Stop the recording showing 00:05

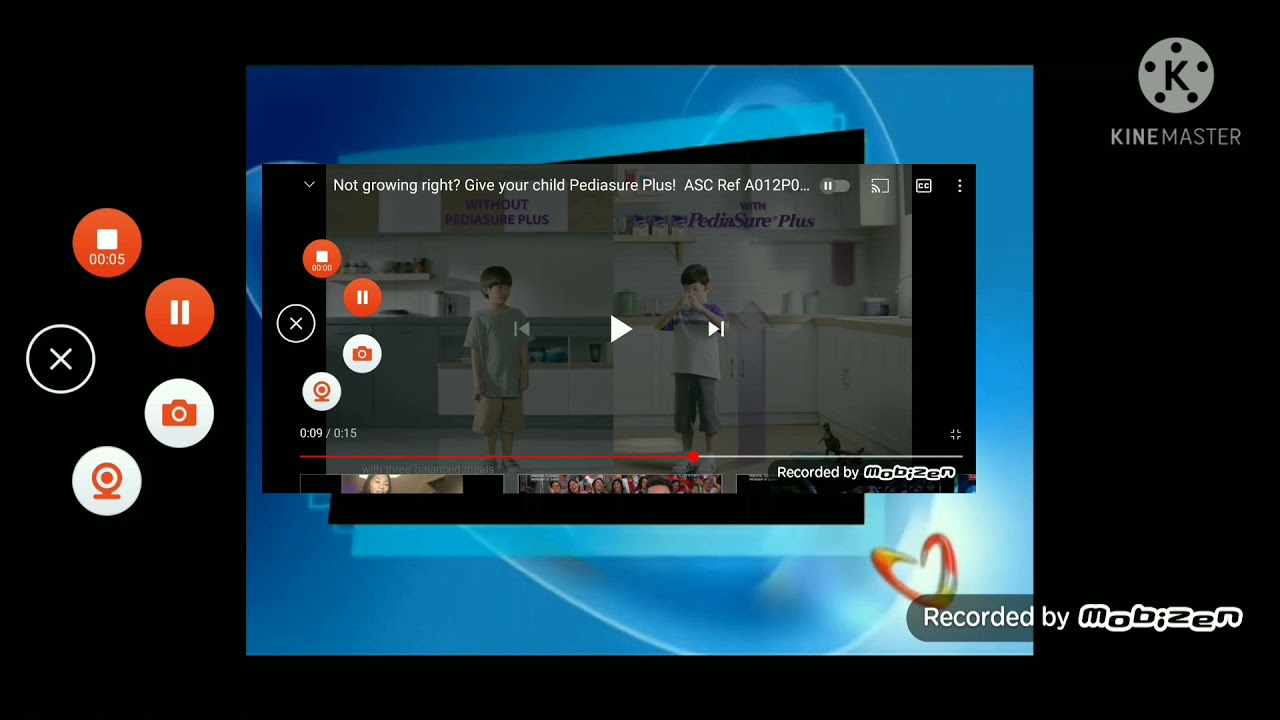coord(107,243)
